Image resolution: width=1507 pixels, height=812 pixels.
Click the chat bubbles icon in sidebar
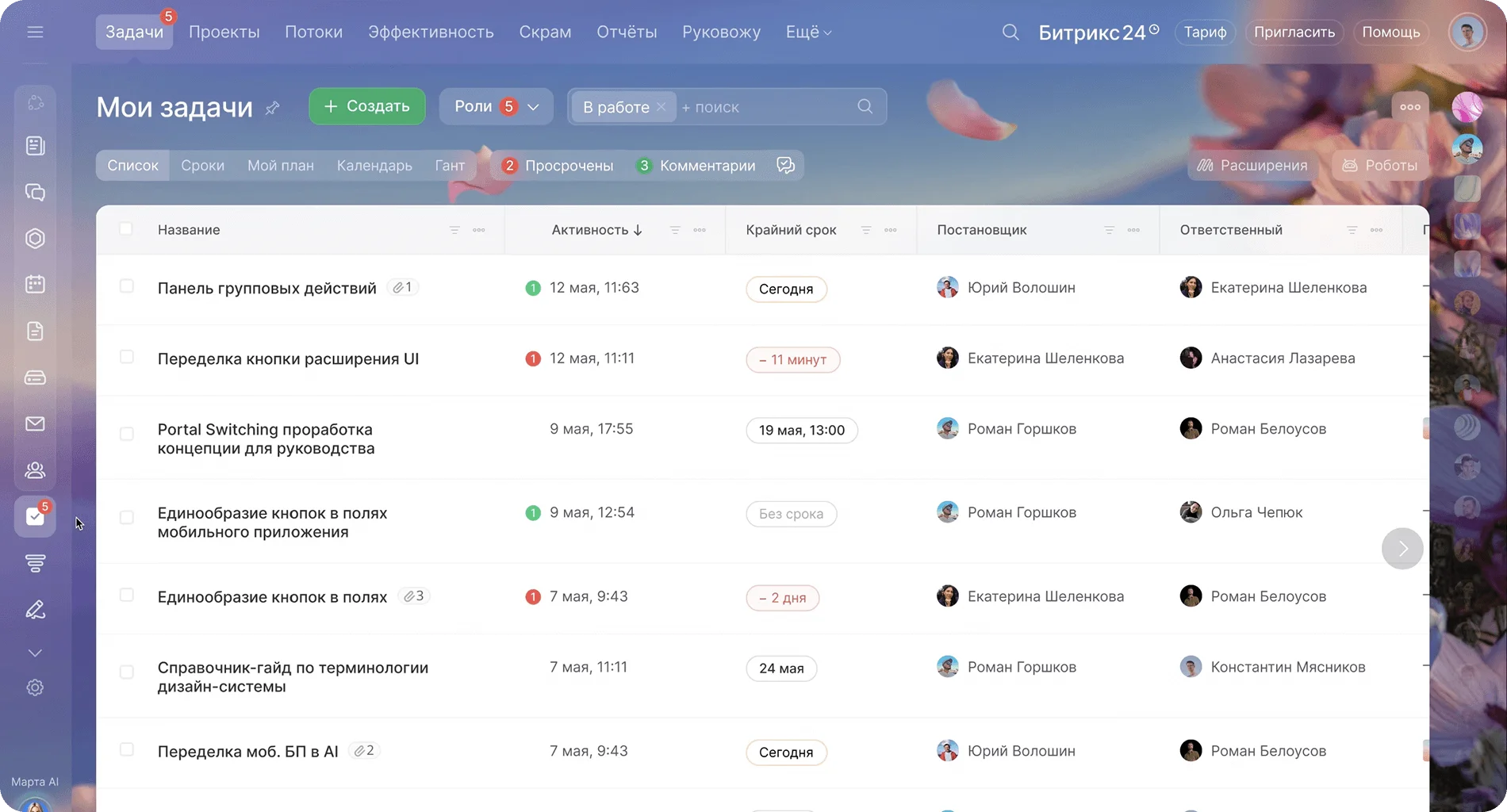[35, 193]
